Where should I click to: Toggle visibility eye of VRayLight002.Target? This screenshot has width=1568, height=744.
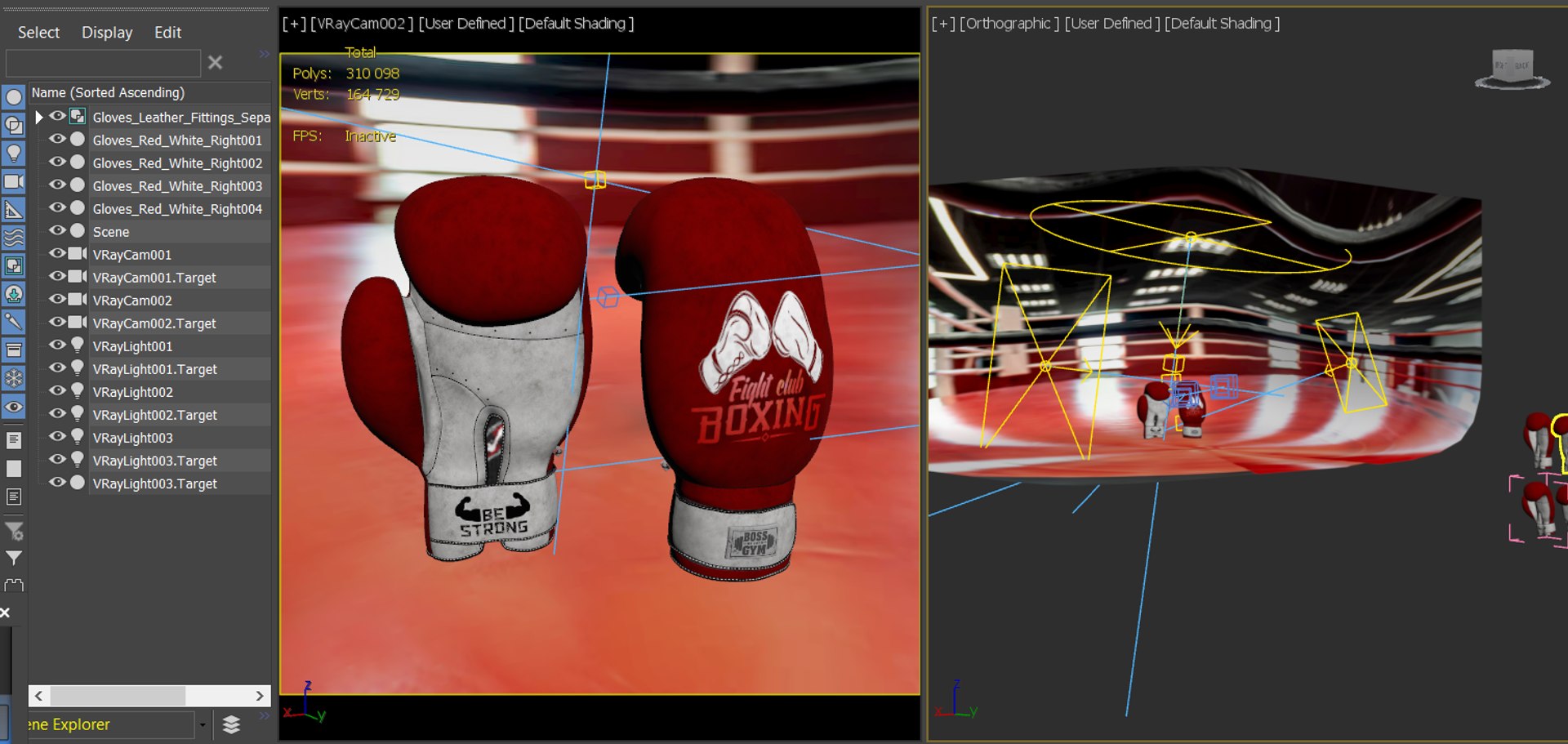pos(57,413)
